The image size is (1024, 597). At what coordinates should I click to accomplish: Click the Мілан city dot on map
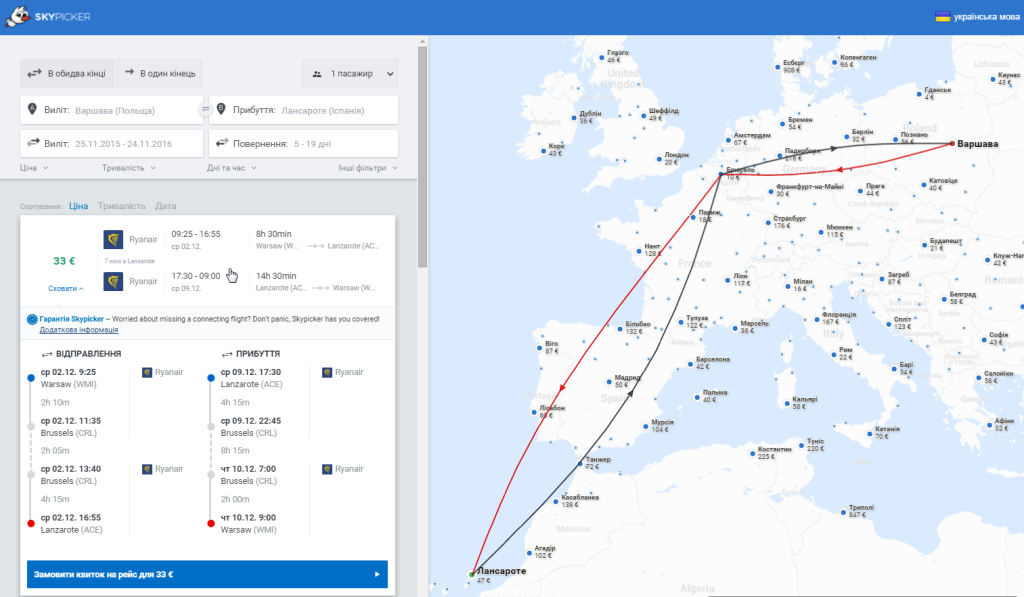tap(788, 286)
